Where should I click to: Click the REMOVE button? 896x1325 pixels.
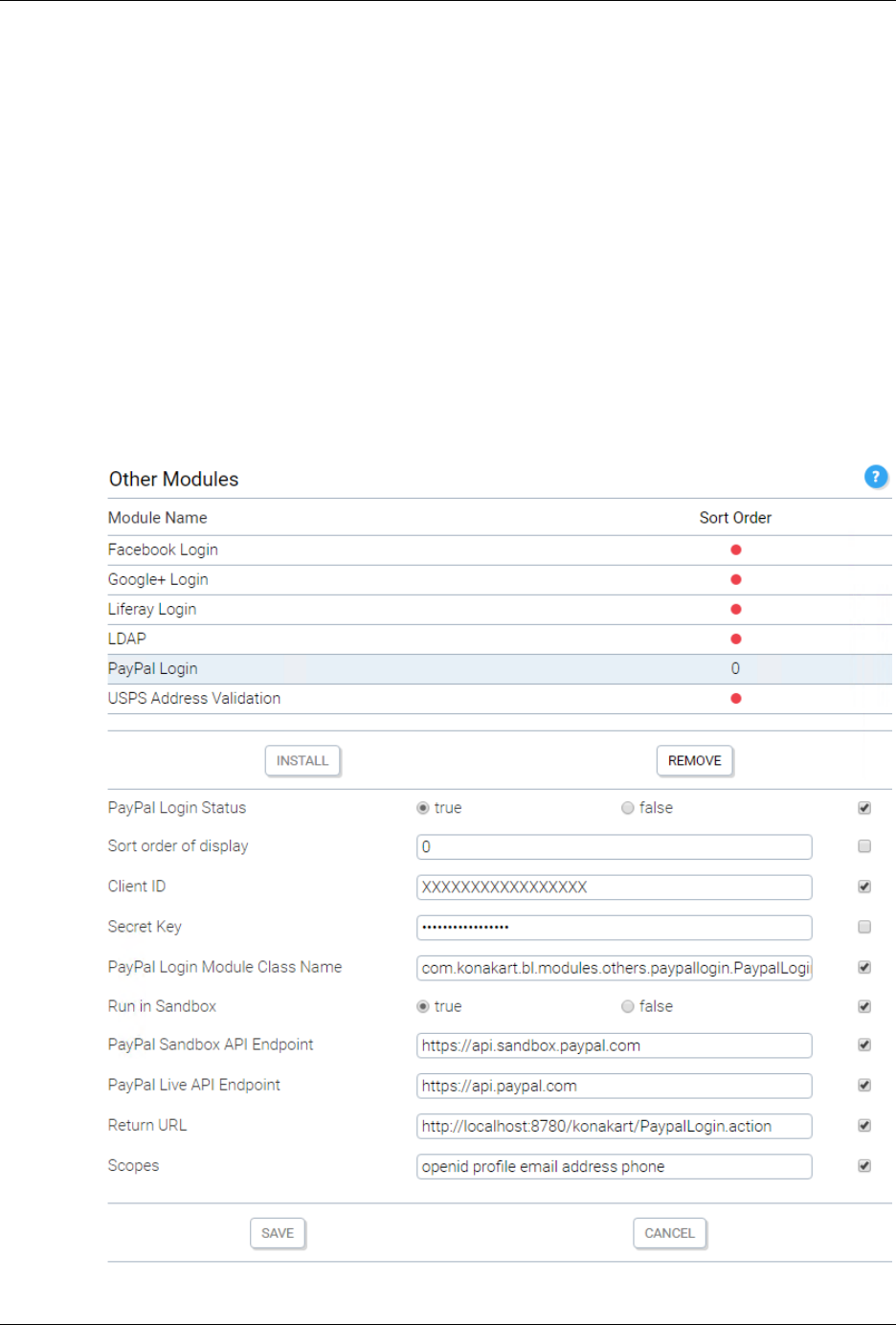(695, 760)
